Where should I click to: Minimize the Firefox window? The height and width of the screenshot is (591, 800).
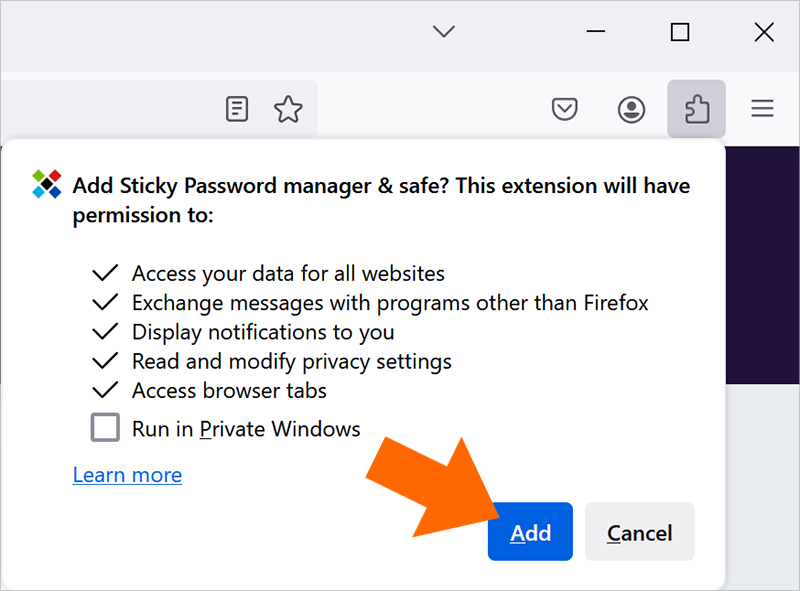(x=595, y=32)
